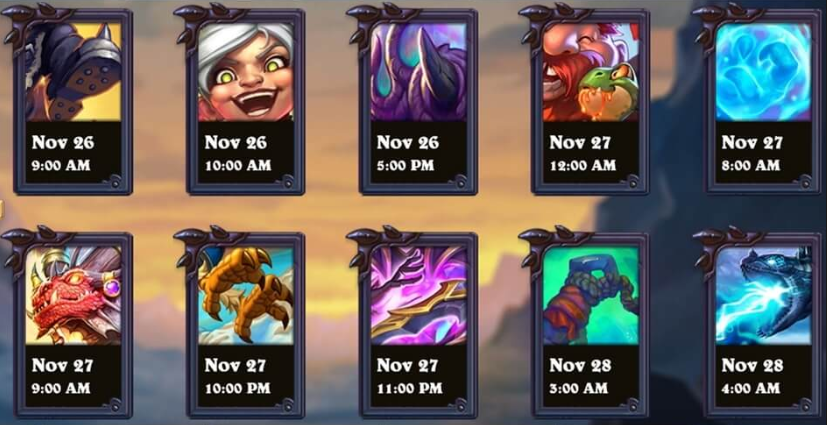The image size is (827, 425).
Task: Select the blue water orb card art
Action: click(x=763, y=72)
